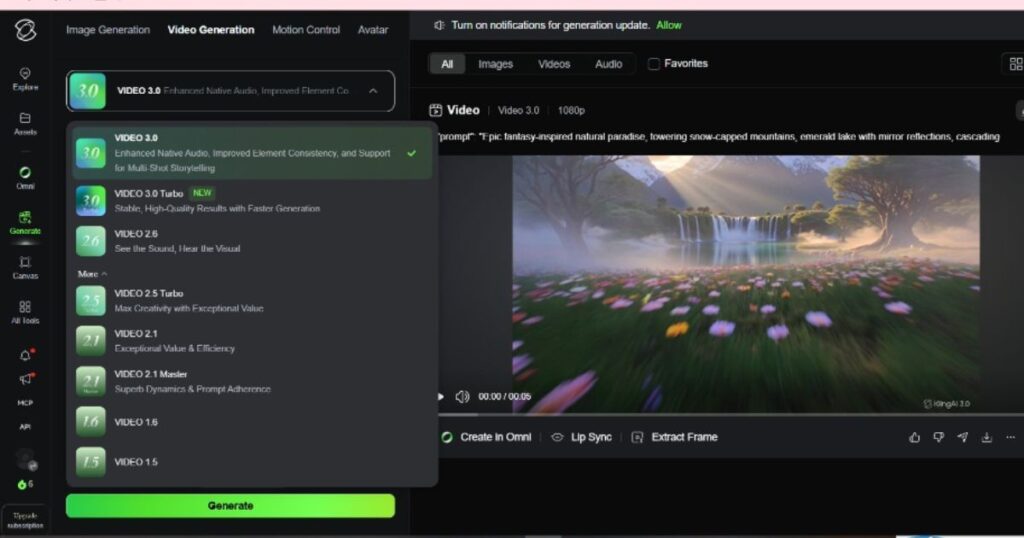Select VIDEO 2.1 model option
This screenshot has height=538, width=1024.
251,341
